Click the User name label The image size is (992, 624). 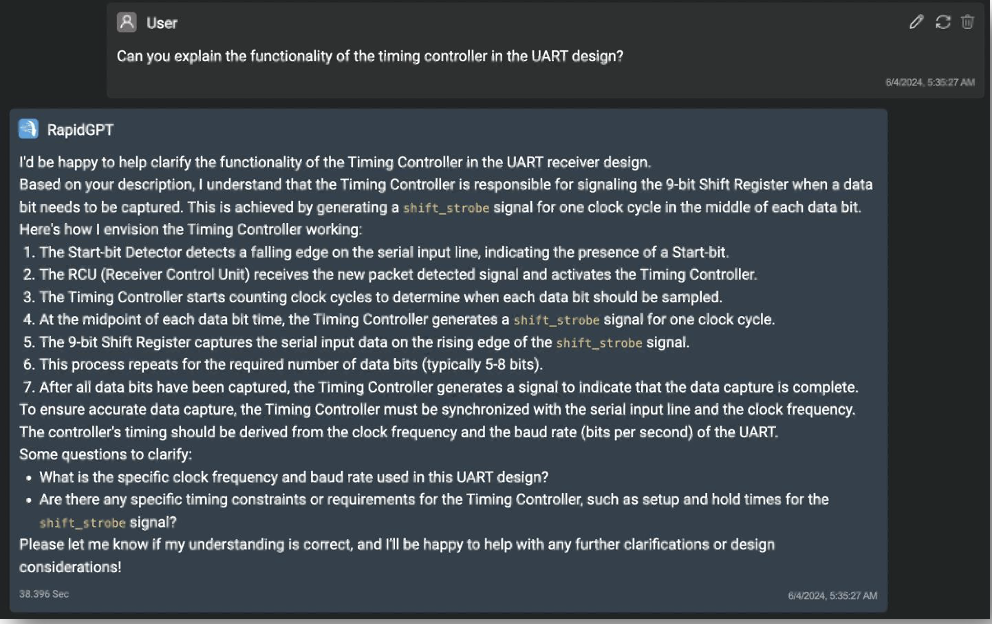162,23
